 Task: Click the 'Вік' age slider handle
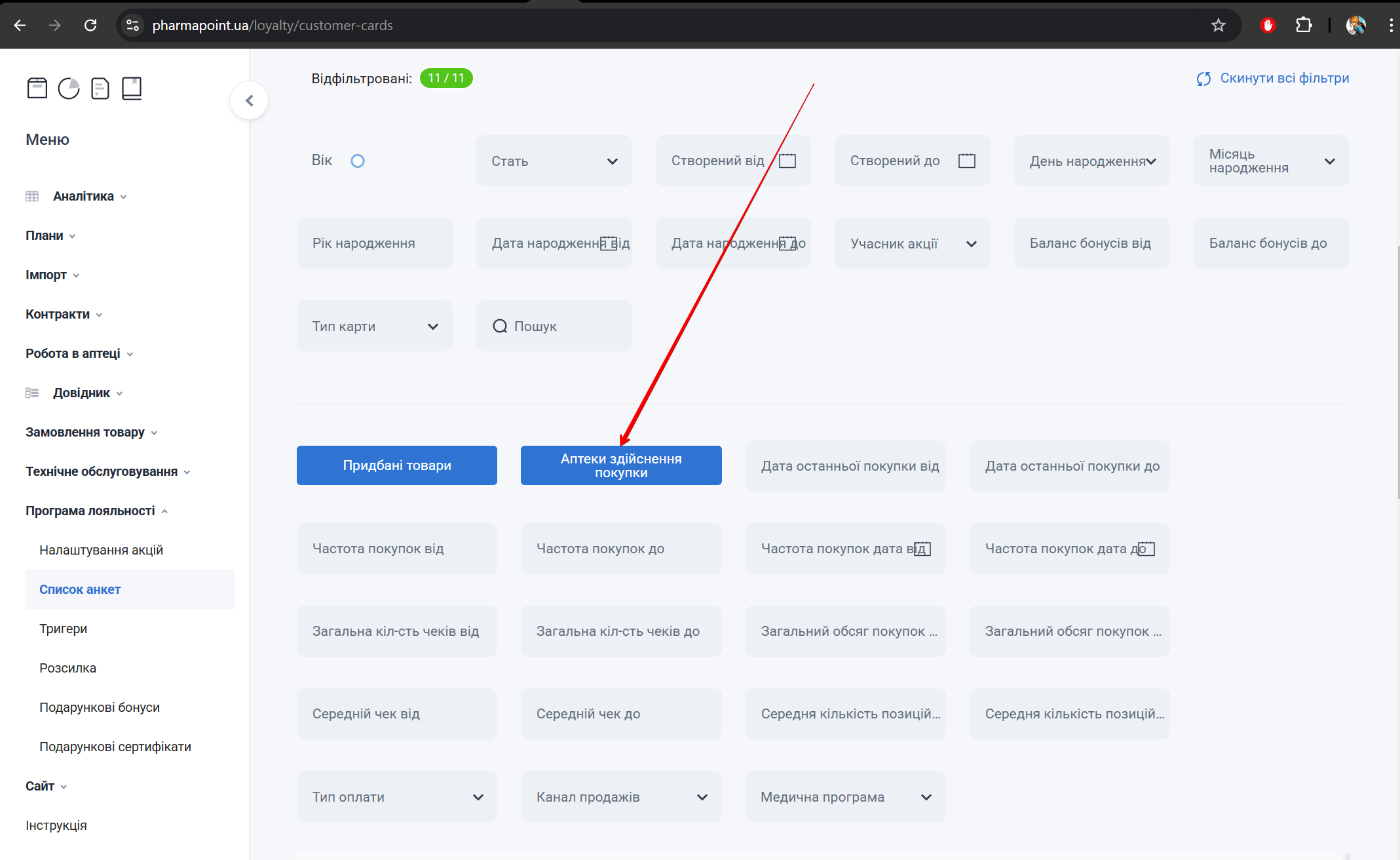coord(358,161)
